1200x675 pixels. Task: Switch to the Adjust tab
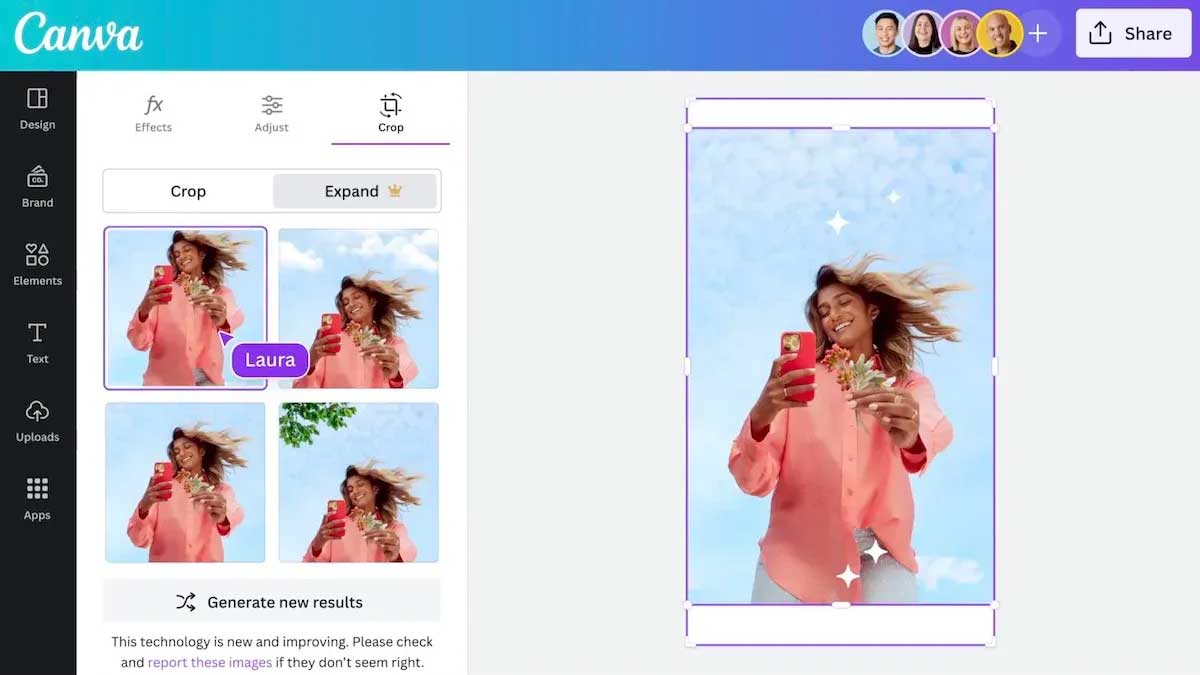[271, 114]
